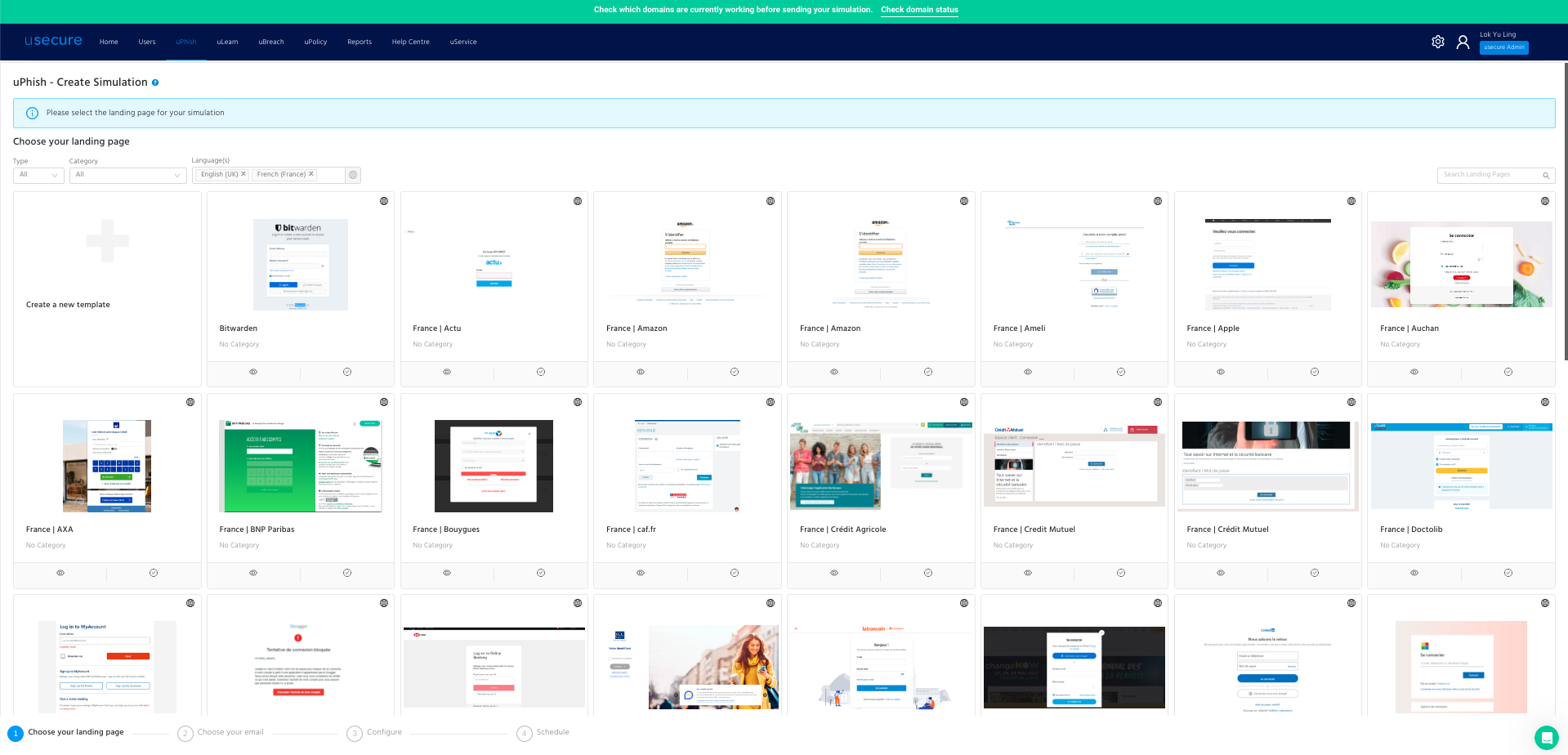Click the usecure logo
The image size is (1568, 755).
[x=53, y=41]
